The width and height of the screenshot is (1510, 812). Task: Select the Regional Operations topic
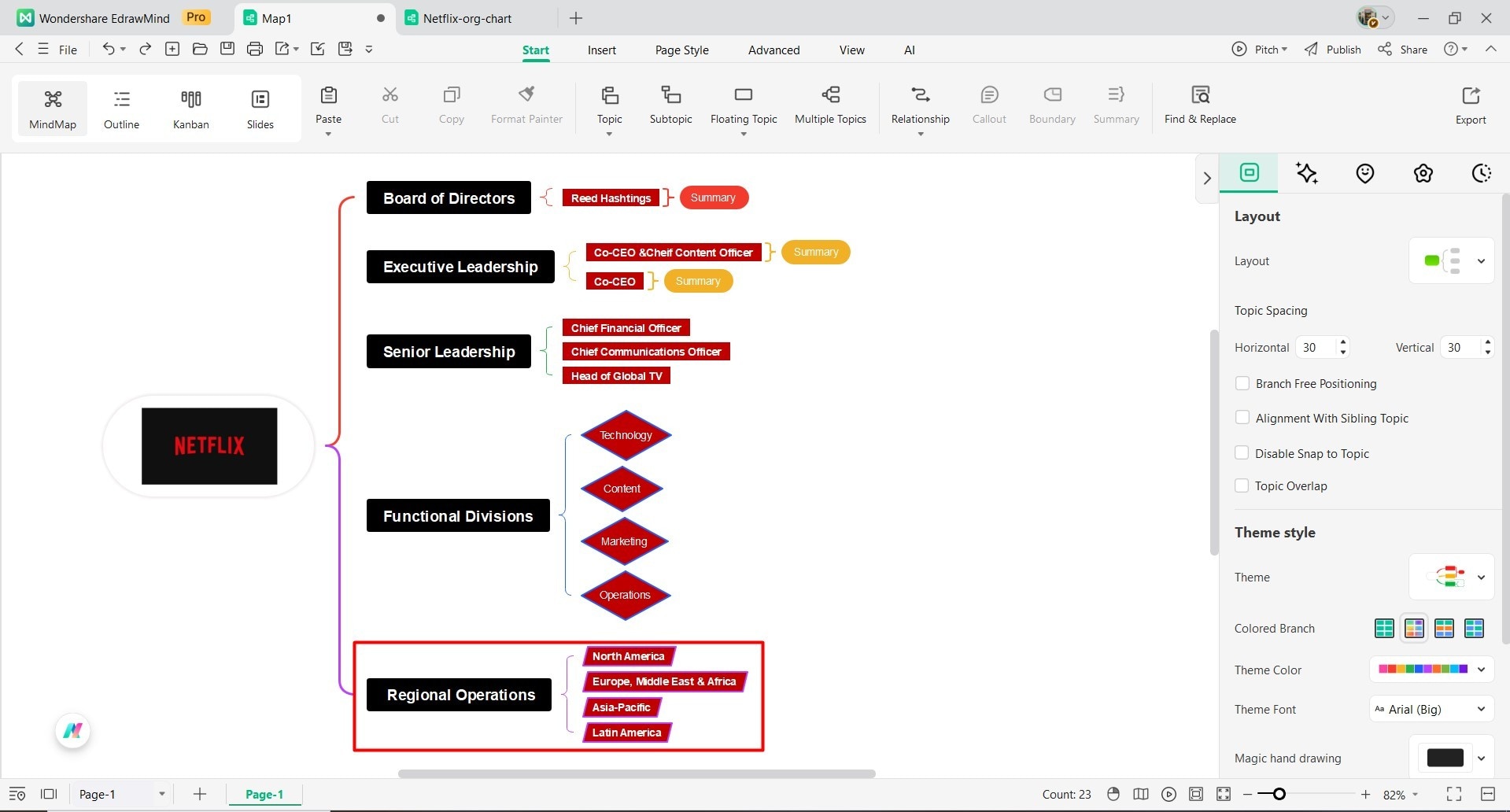460,695
